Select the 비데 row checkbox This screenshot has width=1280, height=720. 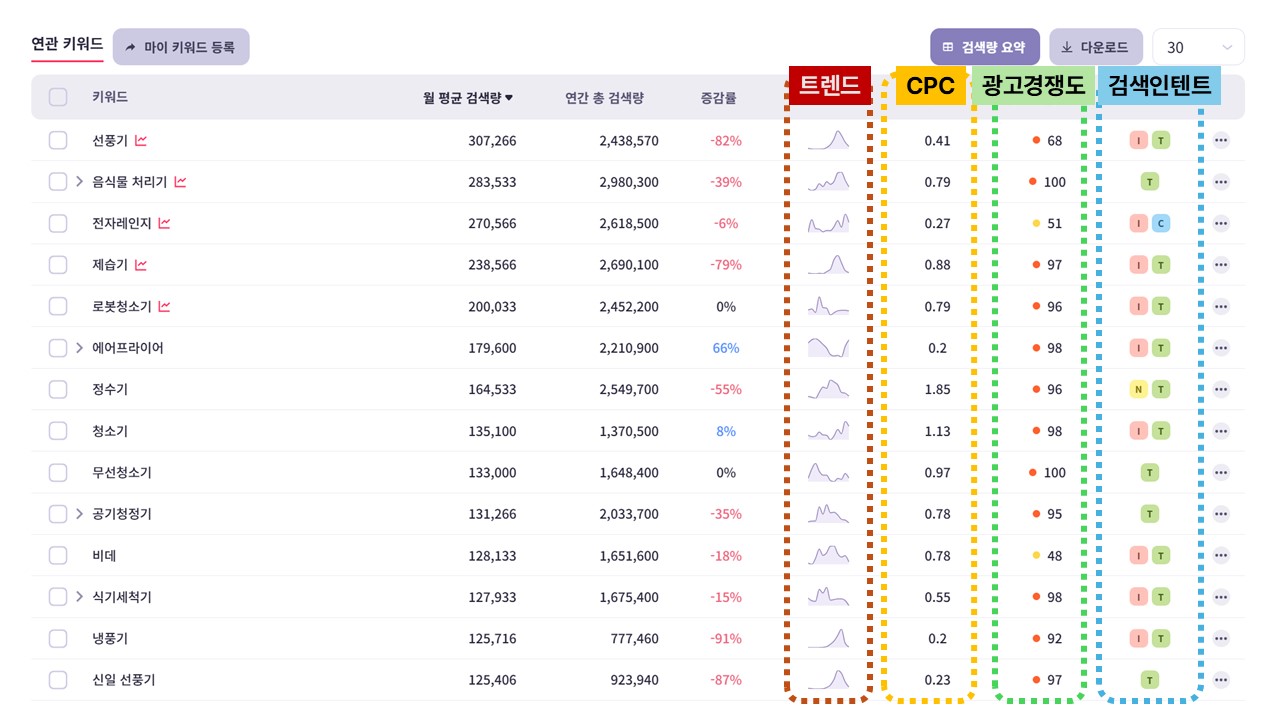coord(58,555)
